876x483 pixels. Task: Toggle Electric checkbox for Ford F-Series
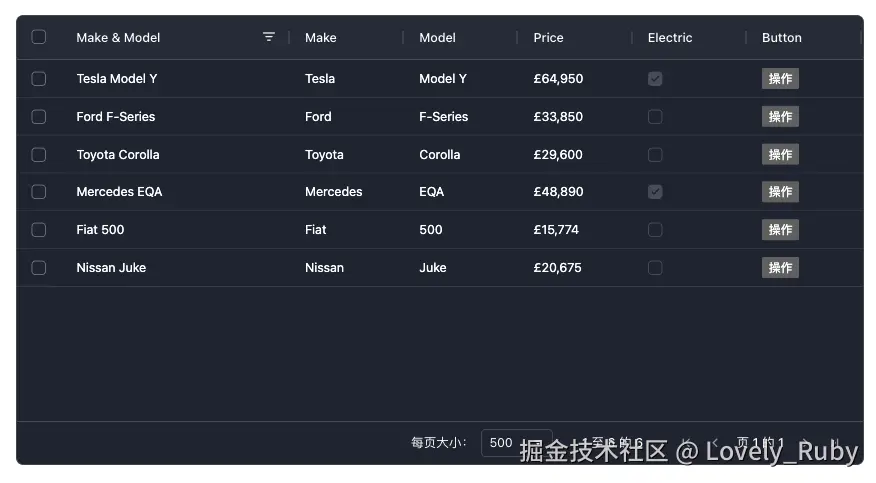(655, 117)
